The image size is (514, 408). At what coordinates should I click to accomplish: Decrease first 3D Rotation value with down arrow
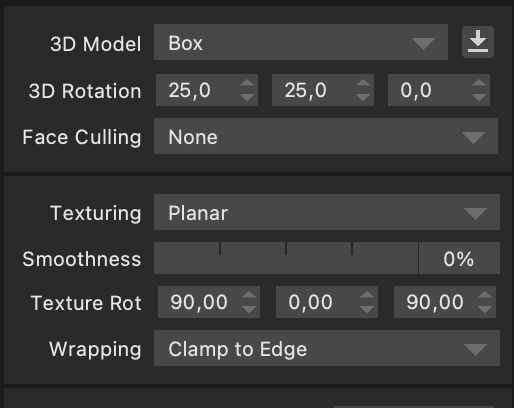(x=247, y=97)
